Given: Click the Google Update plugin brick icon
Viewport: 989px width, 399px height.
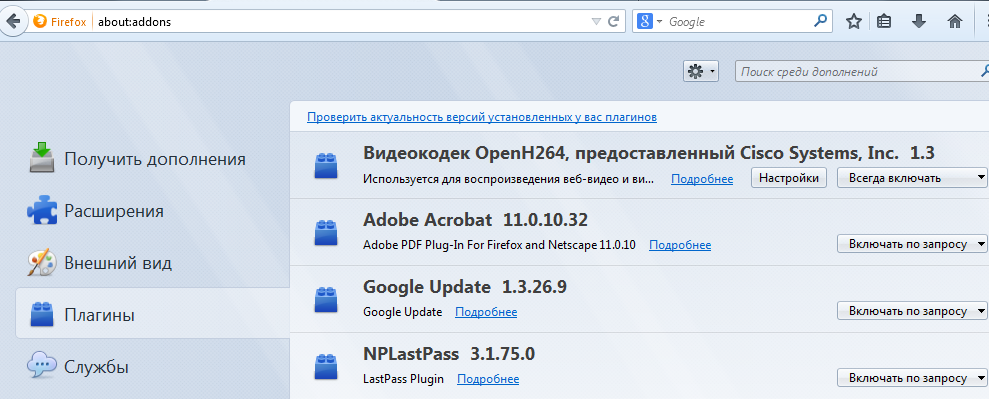Looking at the screenshot, I should [x=326, y=299].
